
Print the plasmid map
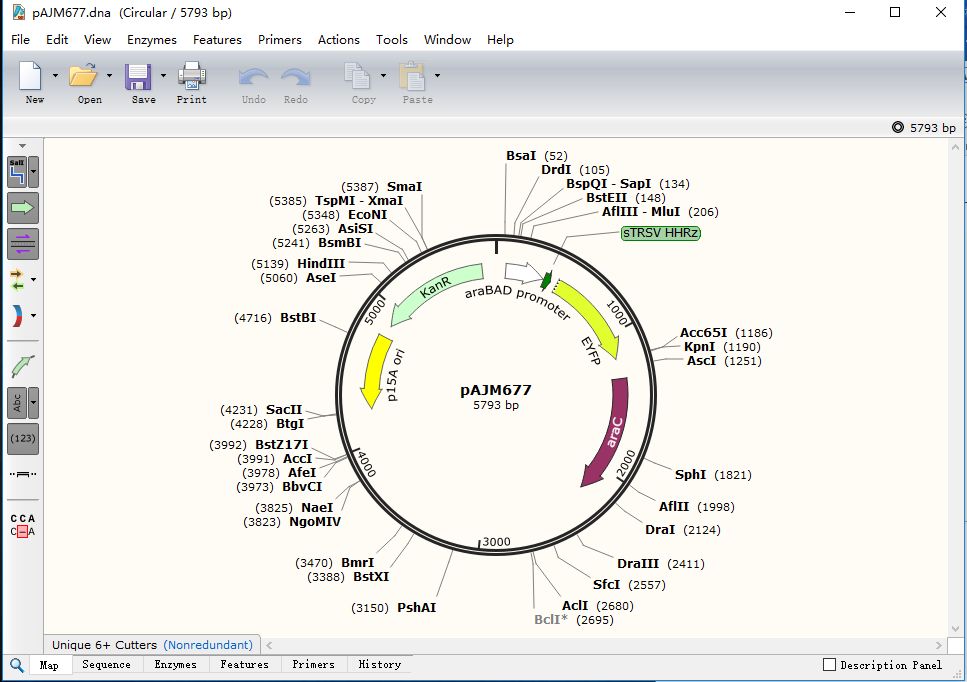(192, 76)
